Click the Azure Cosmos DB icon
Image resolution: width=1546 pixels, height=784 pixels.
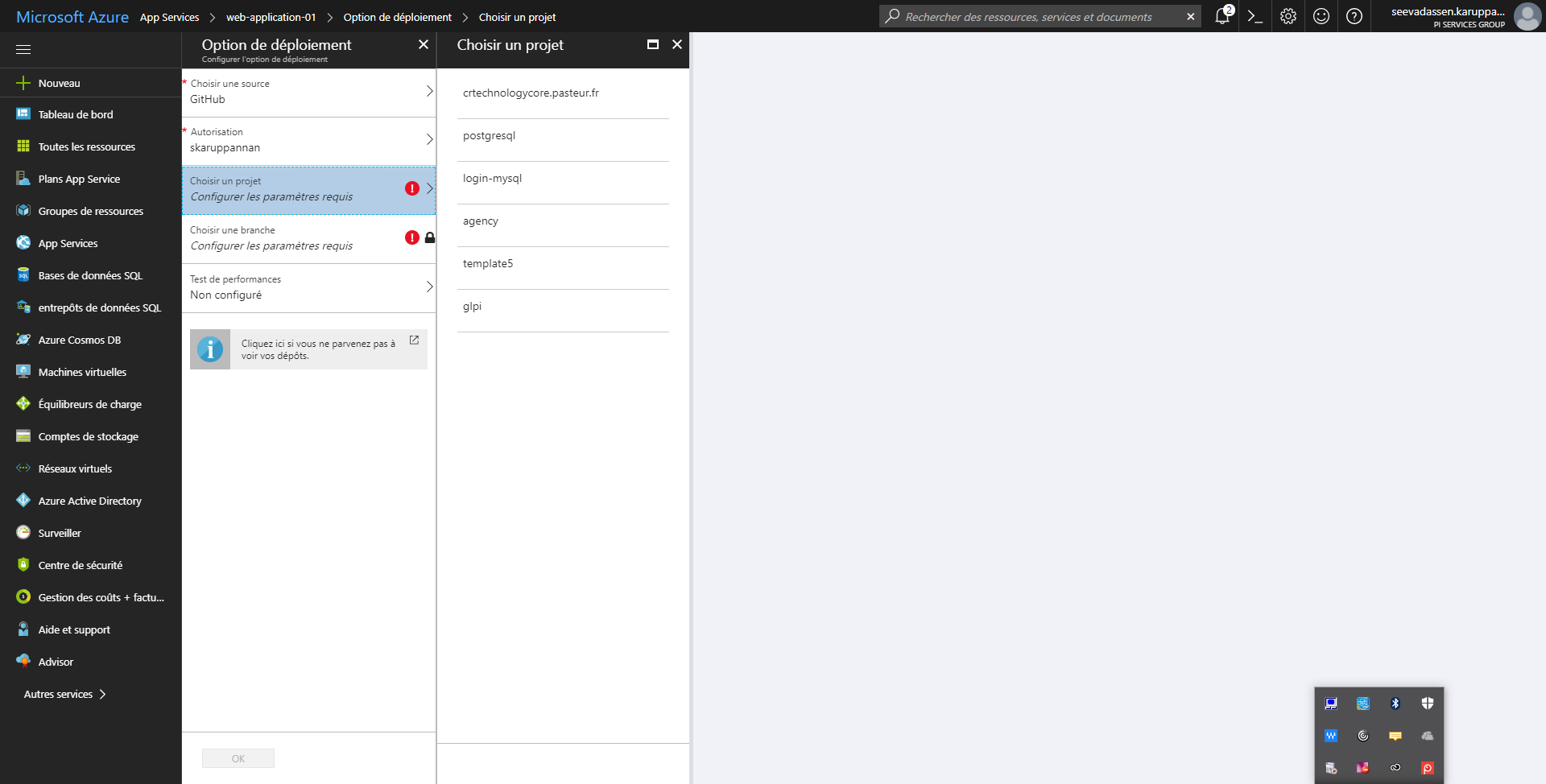[23, 339]
